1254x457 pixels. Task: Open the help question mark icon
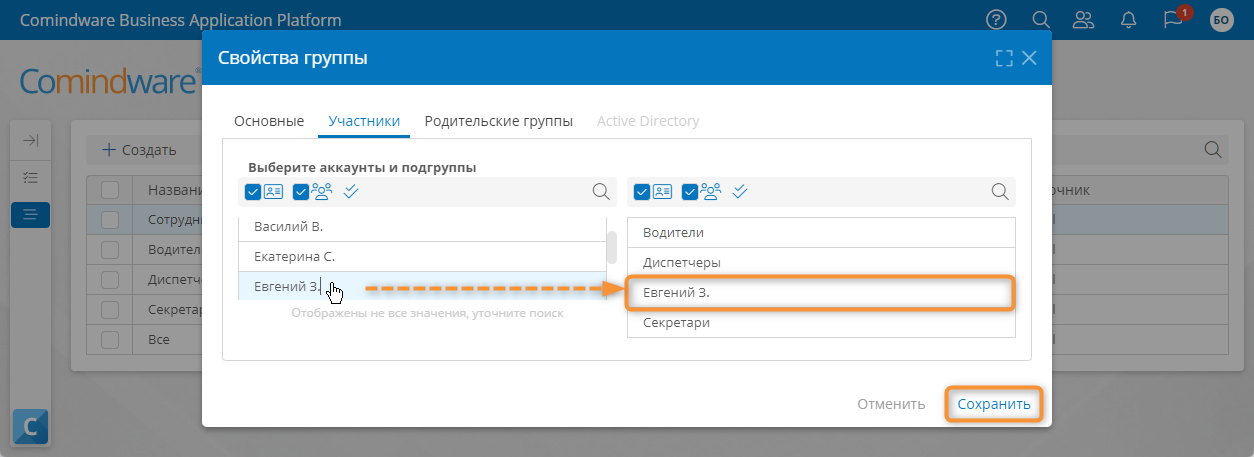point(996,19)
